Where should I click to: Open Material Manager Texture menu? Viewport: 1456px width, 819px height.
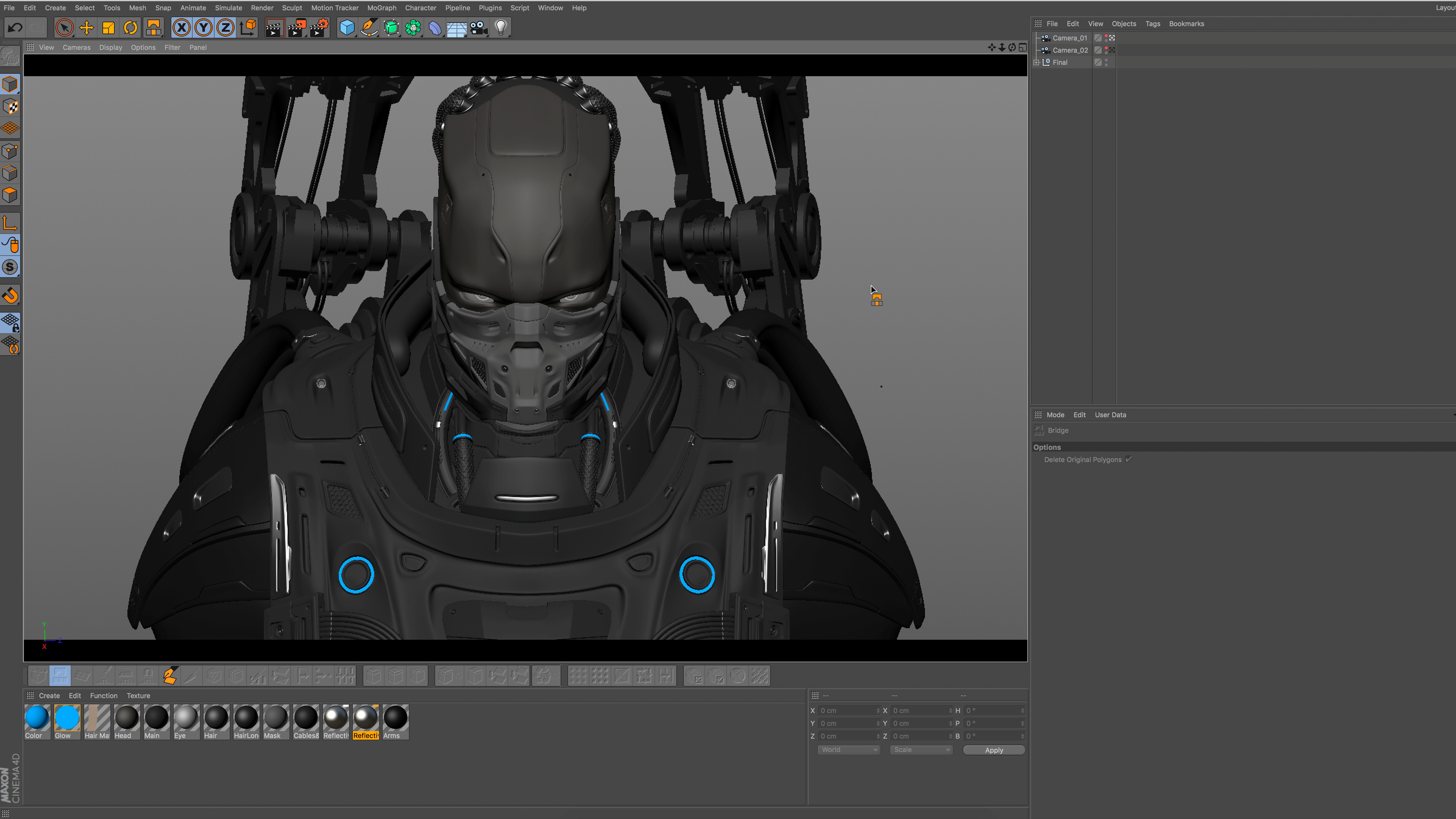click(x=138, y=696)
